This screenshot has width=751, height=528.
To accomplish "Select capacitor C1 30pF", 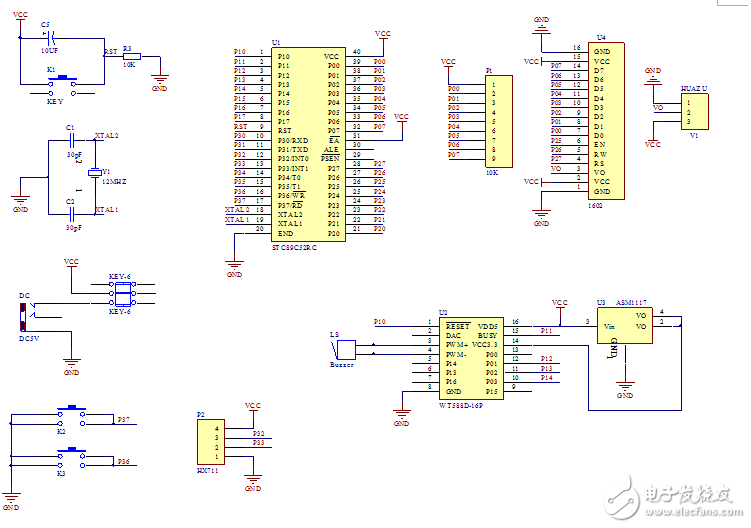I will (x=72, y=141).
